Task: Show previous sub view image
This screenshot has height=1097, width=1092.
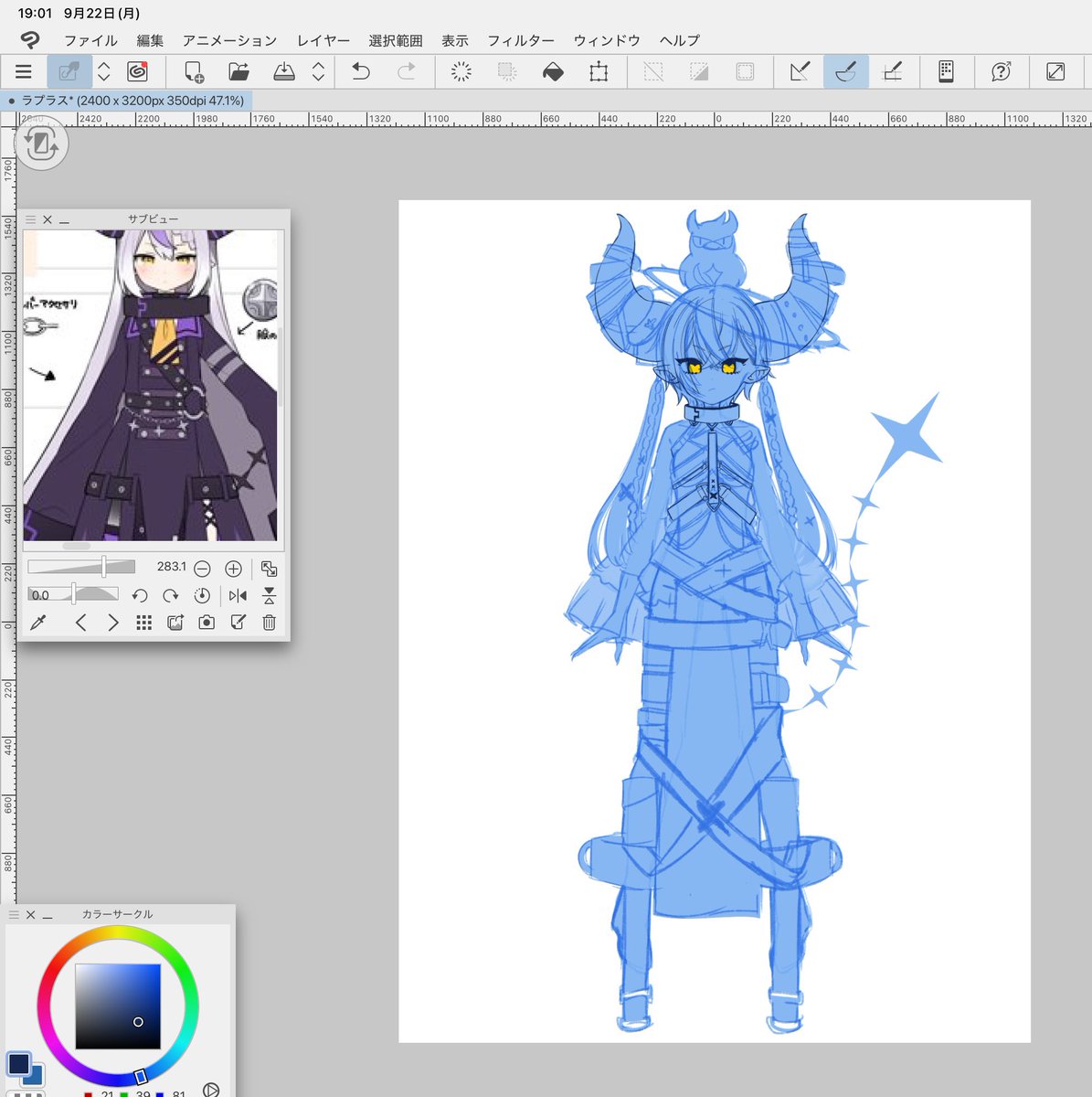Action: coord(80,623)
